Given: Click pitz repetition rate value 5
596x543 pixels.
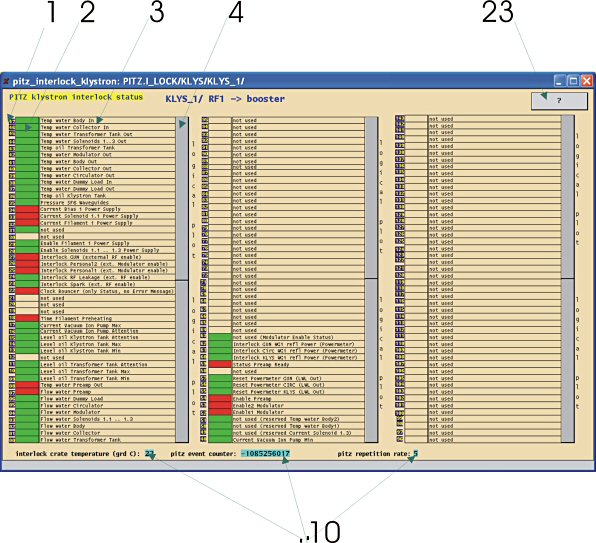Looking at the screenshot, I should click(x=416, y=453).
